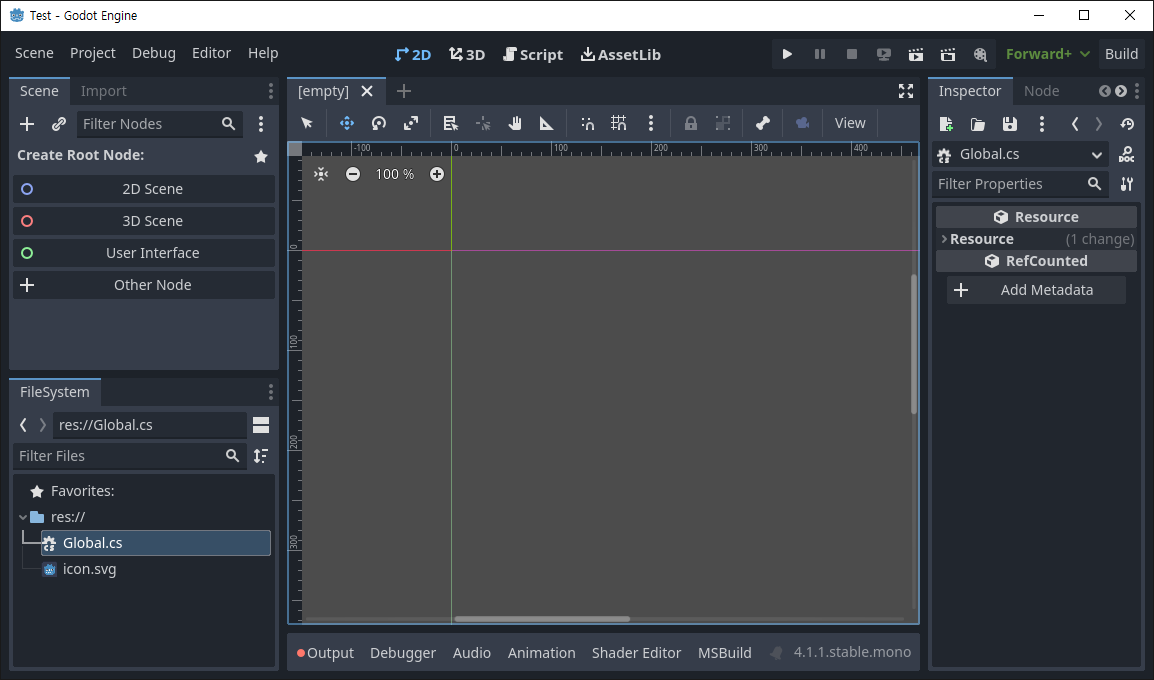Open the file sort options icon
The width and height of the screenshot is (1154, 680).
pyautogui.click(x=261, y=456)
